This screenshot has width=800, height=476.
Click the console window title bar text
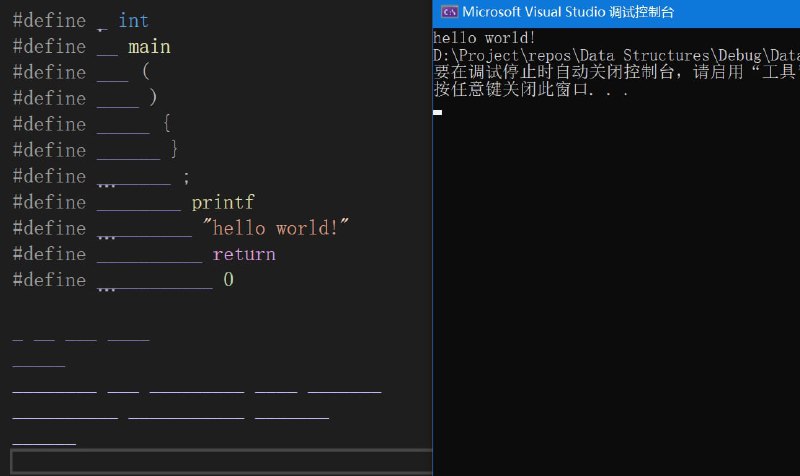point(568,12)
